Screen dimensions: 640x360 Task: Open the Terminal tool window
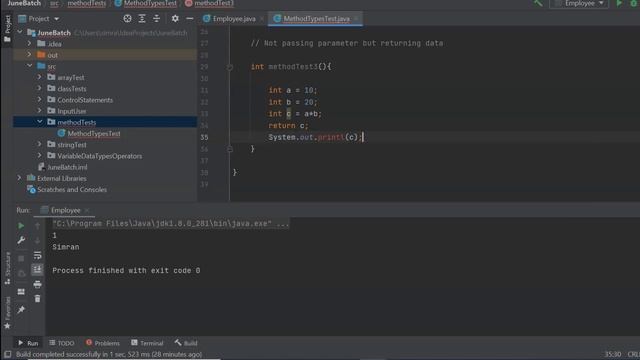147,343
